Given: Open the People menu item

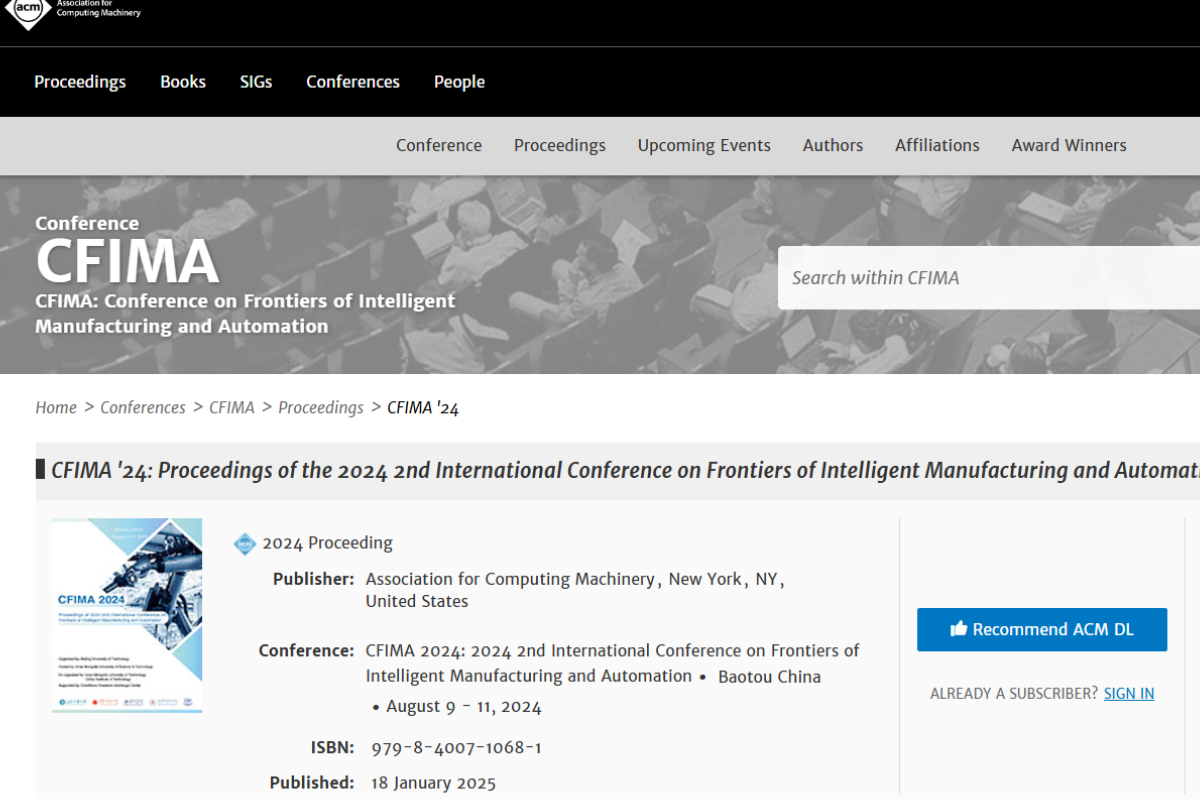Looking at the screenshot, I should [x=459, y=82].
